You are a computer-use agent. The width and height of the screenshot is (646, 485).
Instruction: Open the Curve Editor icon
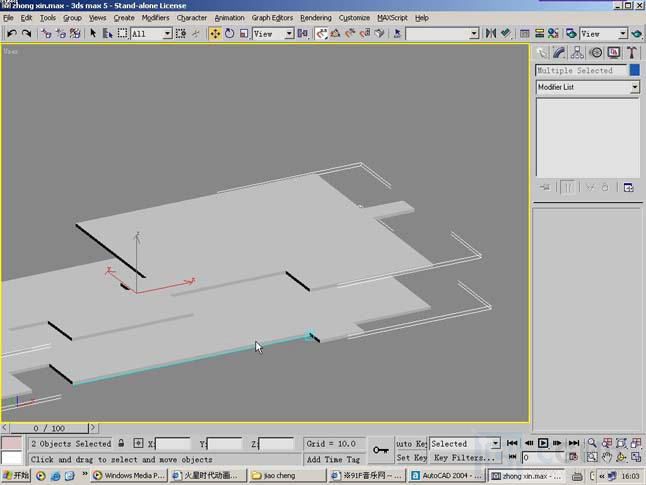click(524, 33)
